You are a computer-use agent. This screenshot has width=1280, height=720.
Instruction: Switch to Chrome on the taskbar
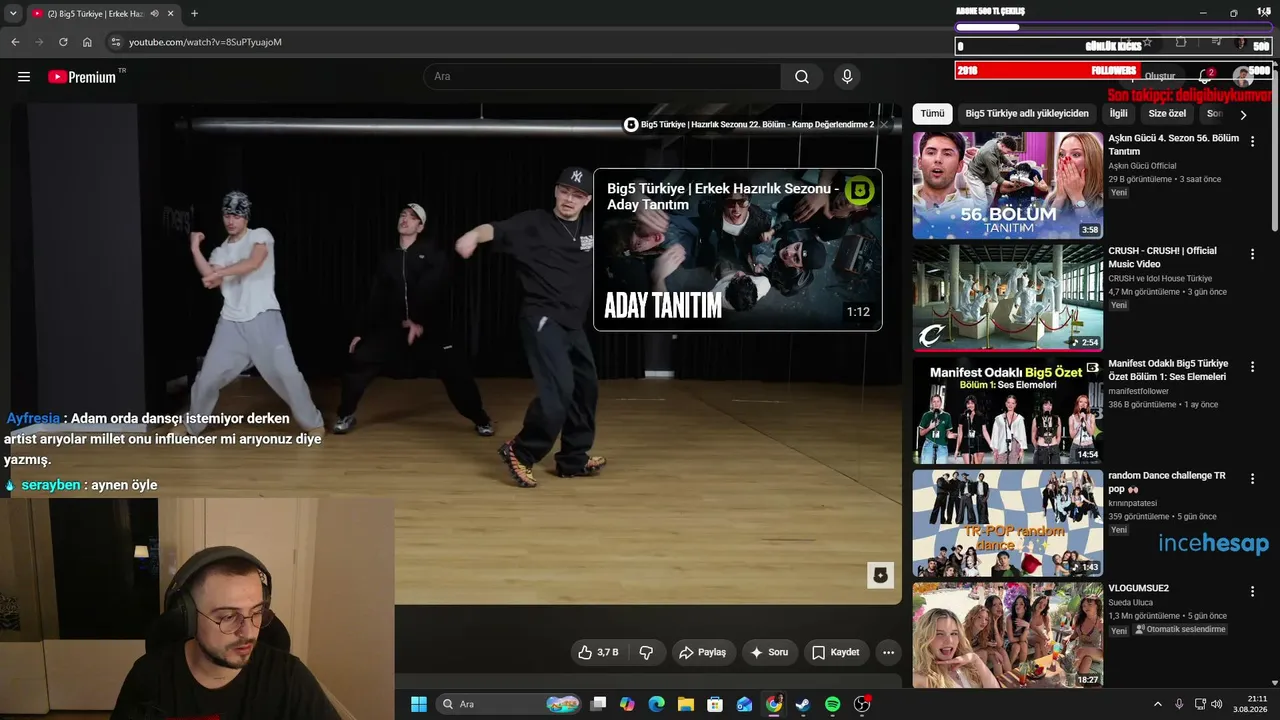point(774,704)
